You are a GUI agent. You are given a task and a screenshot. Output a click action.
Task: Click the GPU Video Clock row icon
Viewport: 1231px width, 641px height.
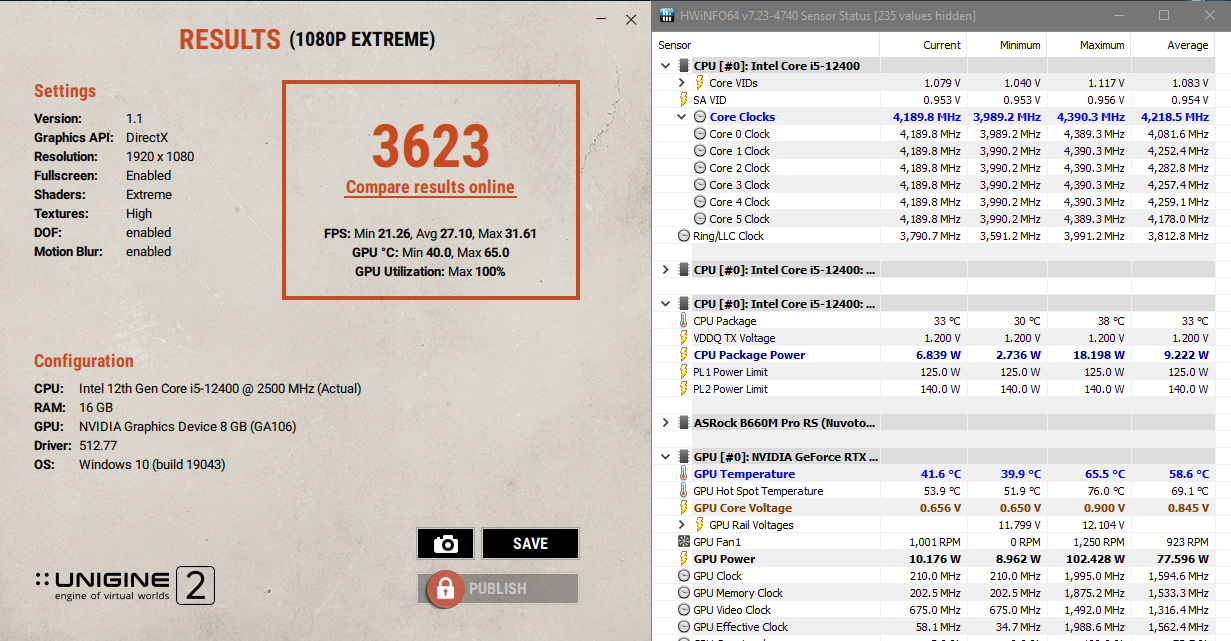coord(683,610)
